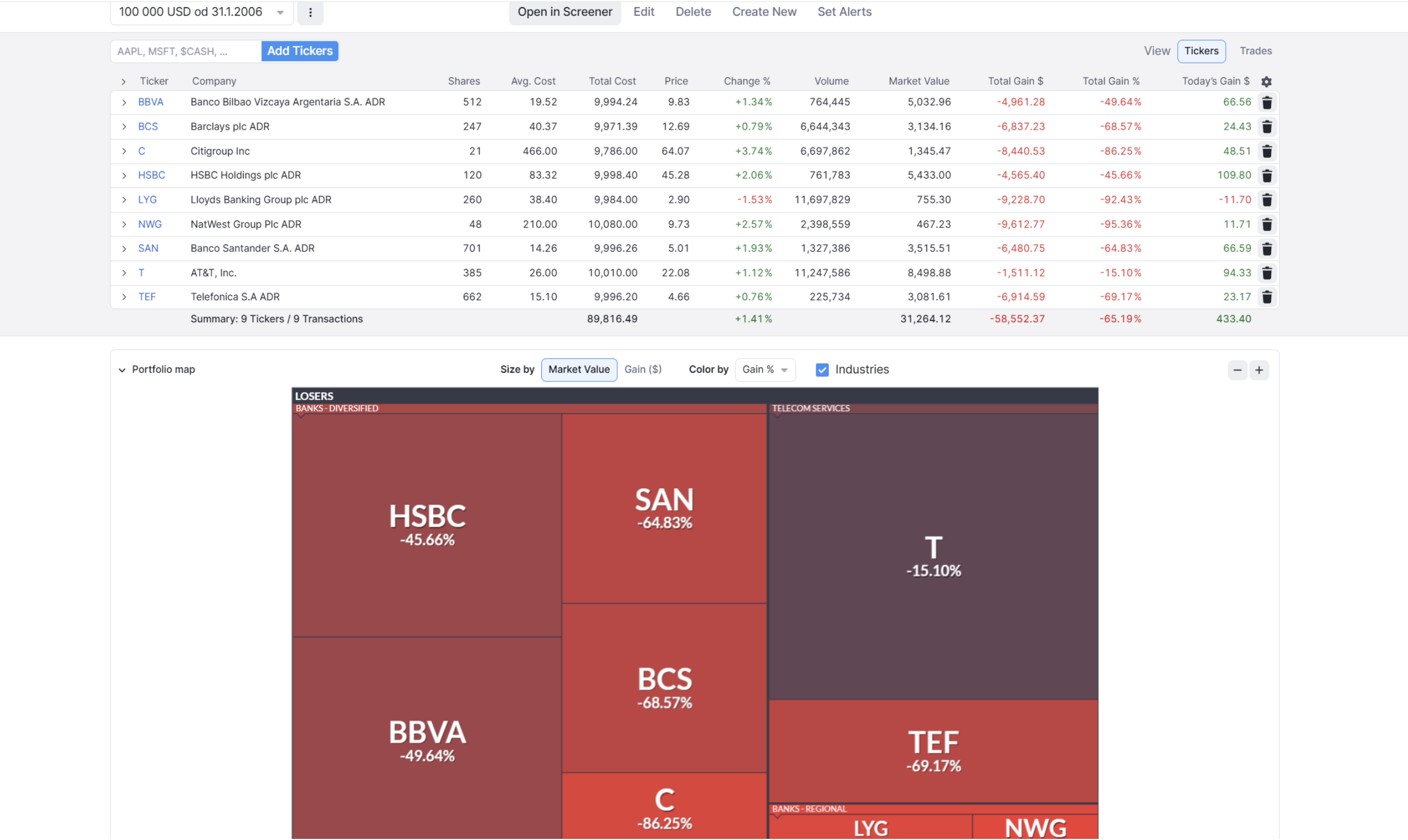Sort table by Volume column
The height and width of the screenshot is (840, 1408).
[831, 81]
